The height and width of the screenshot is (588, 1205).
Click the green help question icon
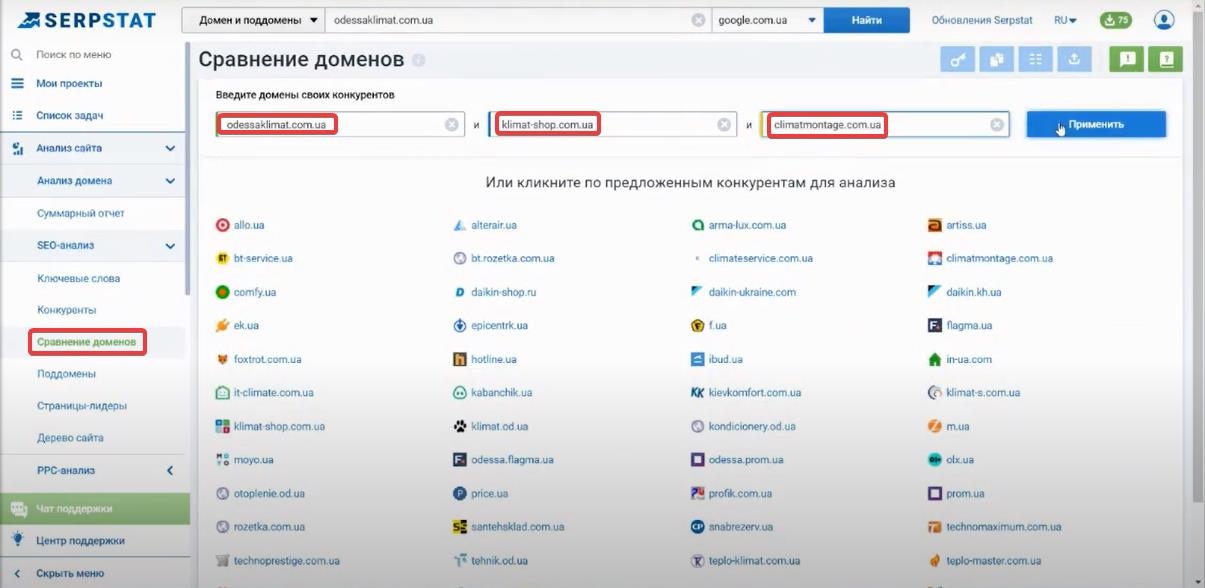coord(1166,60)
